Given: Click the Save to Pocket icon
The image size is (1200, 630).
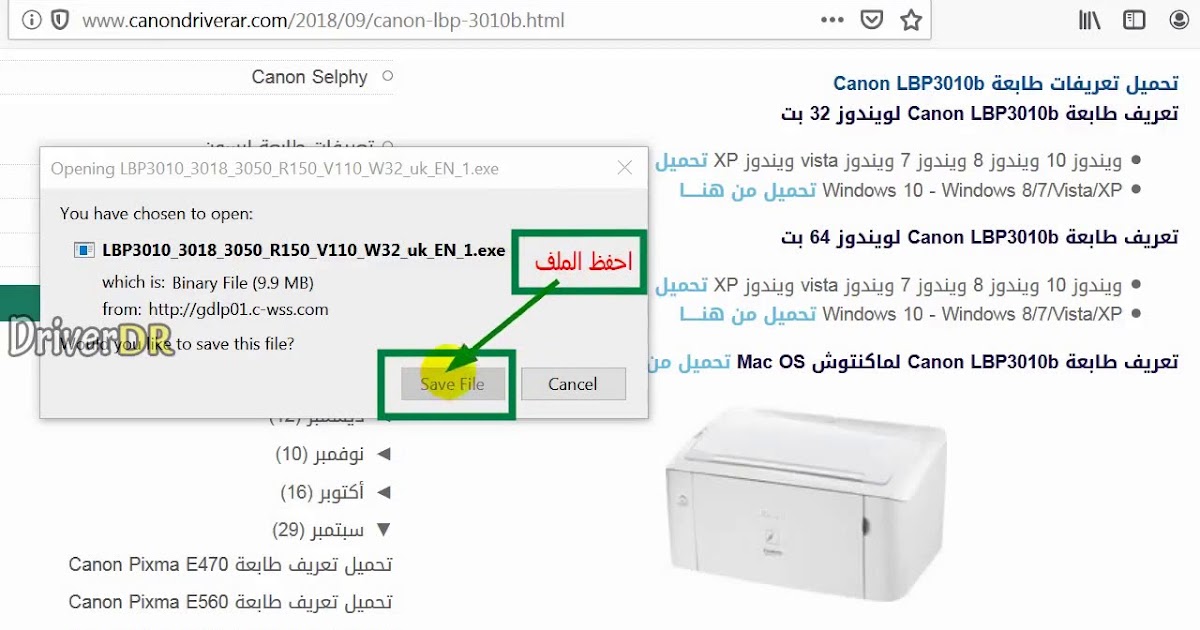Looking at the screenshot, I should [872, 20].
